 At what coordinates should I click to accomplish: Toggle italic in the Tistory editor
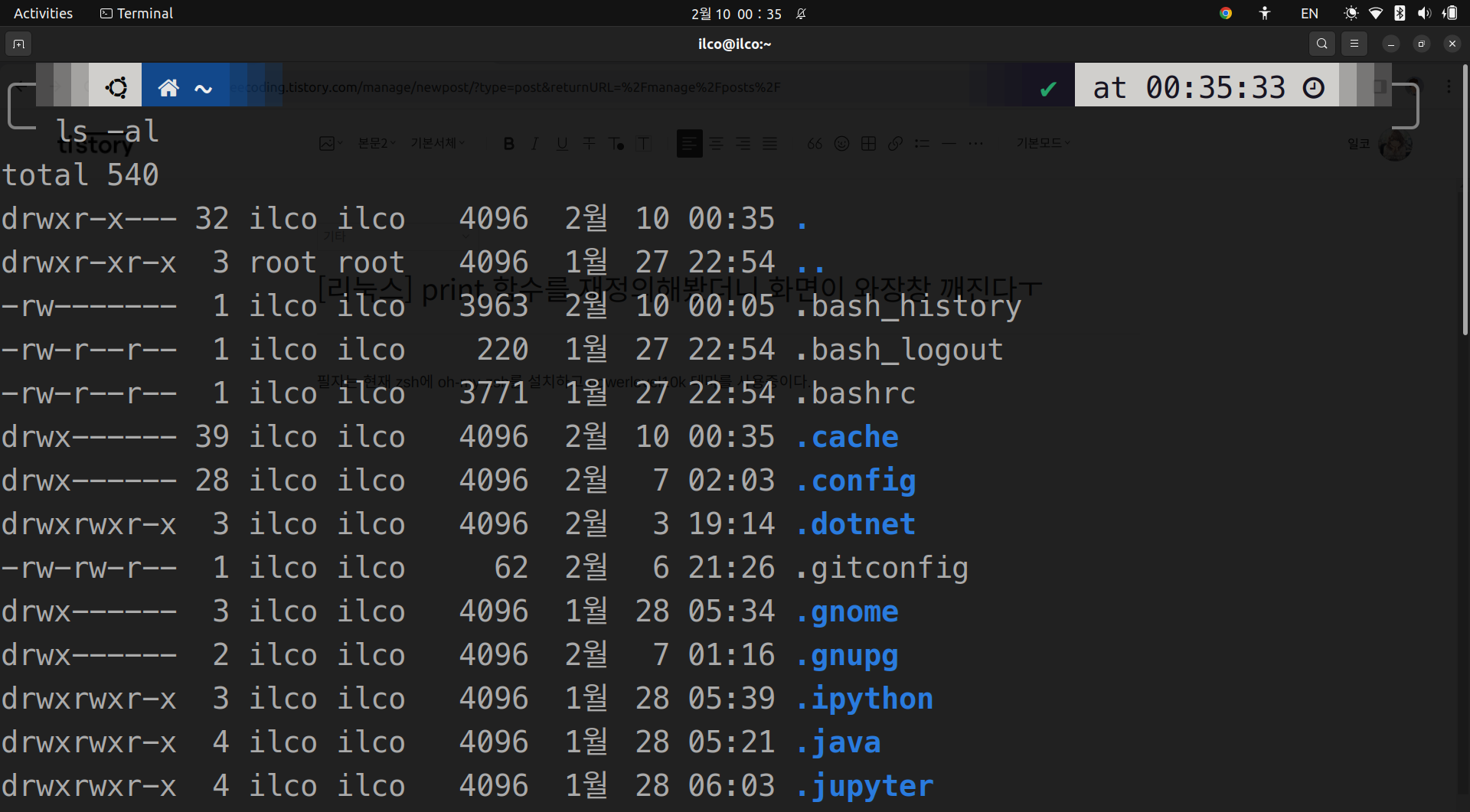534,143
